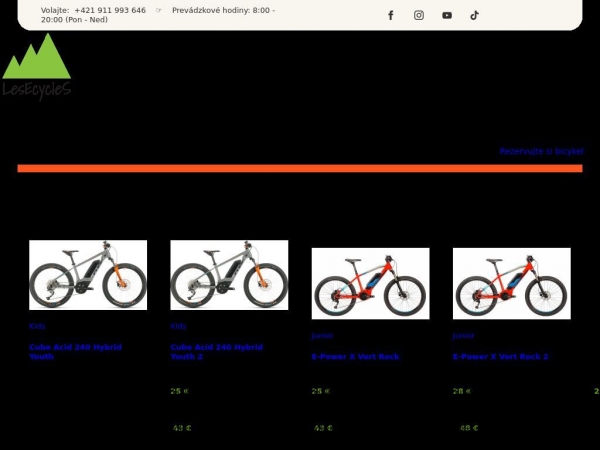Screen dimensions: 600x450
Task: Click the 25 € price under E-Power X Vert Rock
Action: 321,391
